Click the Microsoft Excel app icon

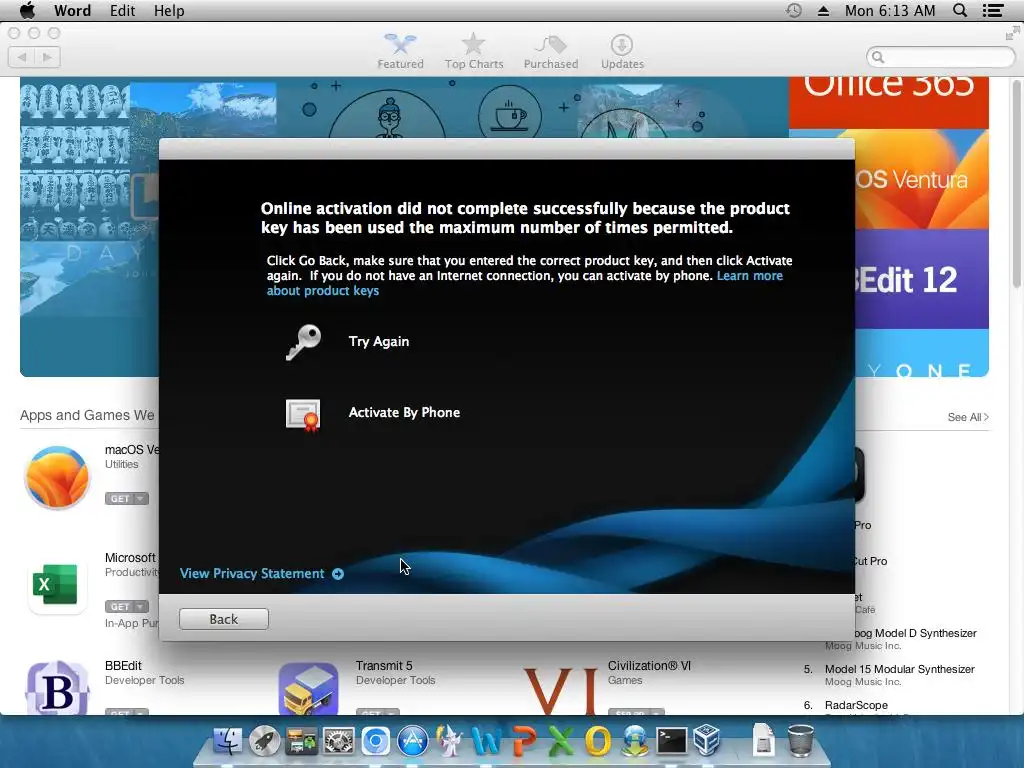click(57, 585)
